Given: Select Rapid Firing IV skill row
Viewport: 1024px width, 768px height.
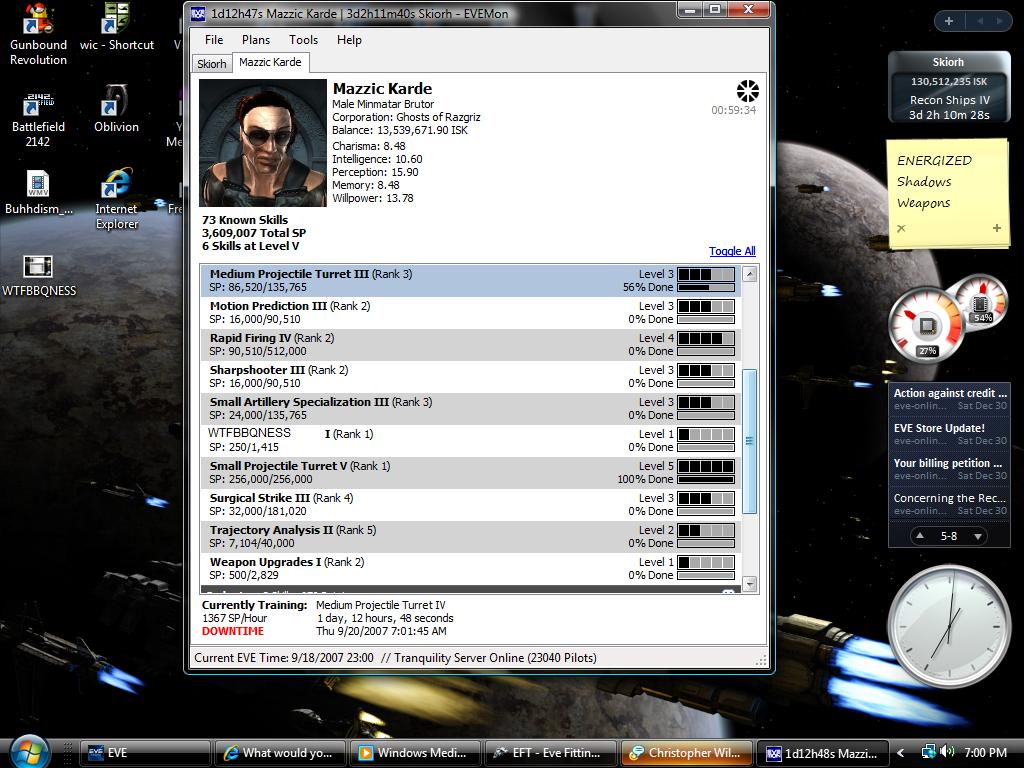Looking at the screenshot, I should tap(471, 345).
